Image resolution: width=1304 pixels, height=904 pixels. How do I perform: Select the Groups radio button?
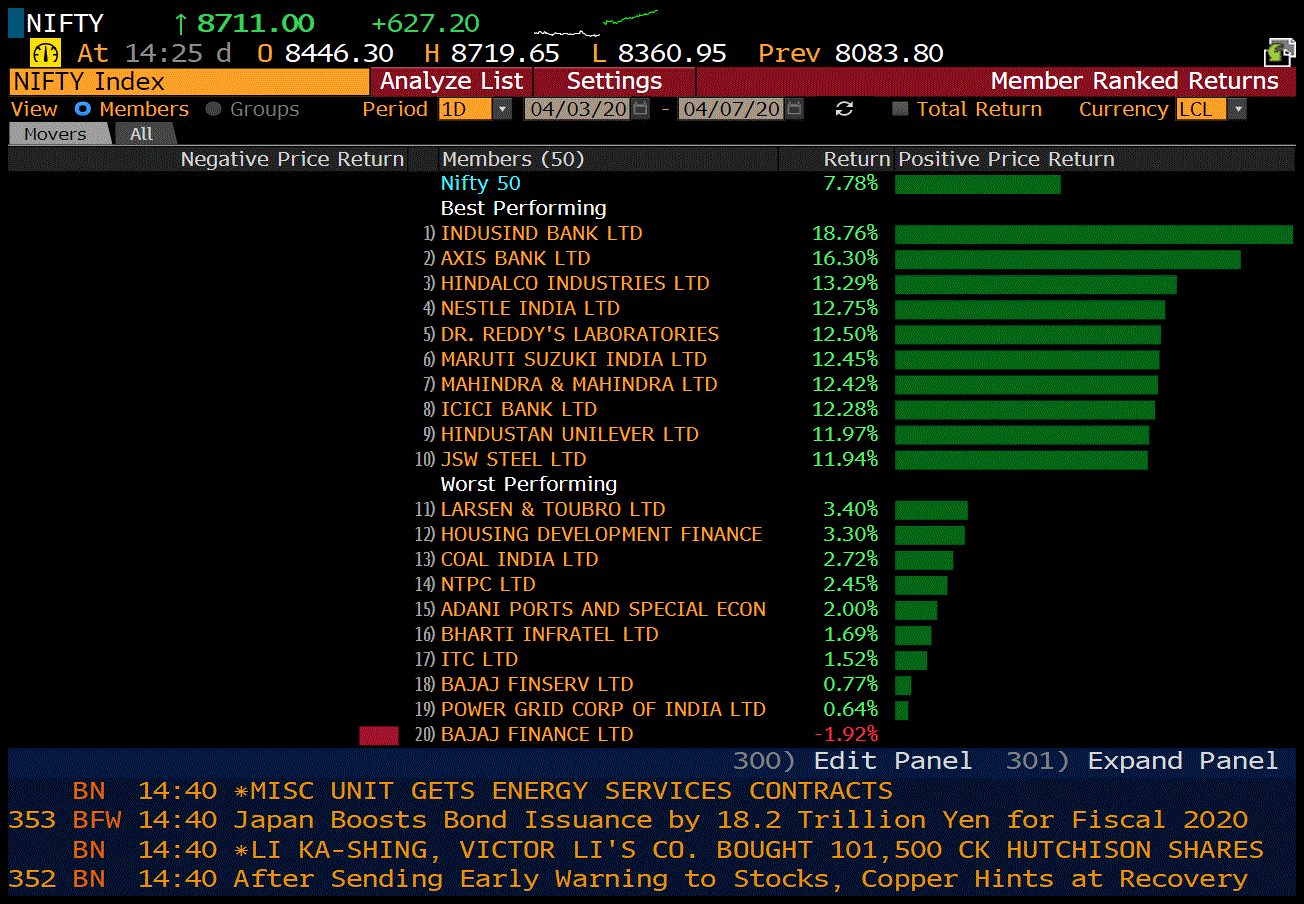pos(213,109)
